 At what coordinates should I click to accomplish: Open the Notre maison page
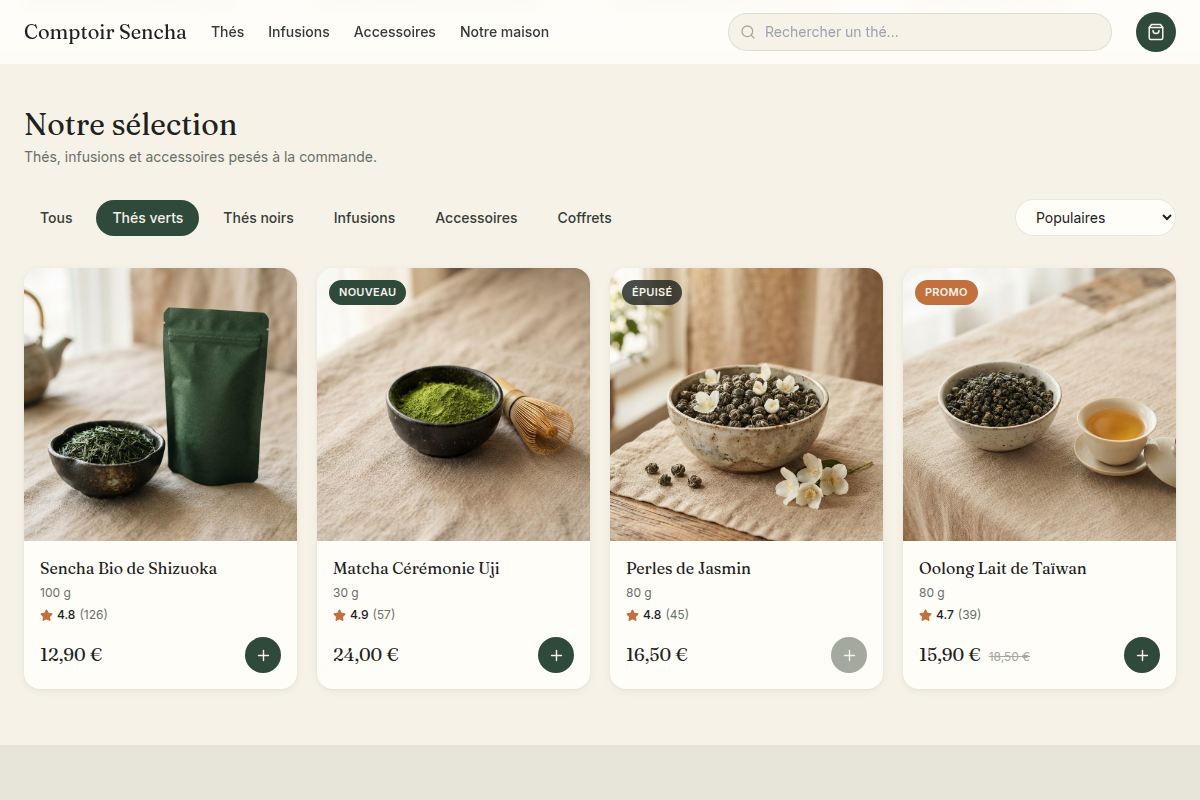(x=504, y=32)
